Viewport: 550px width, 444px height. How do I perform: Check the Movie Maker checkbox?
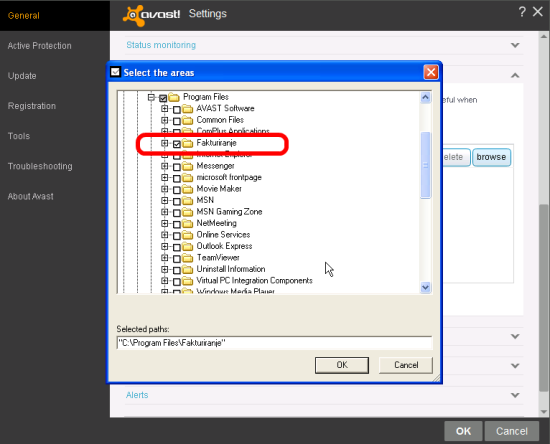(x=177, y=190)
